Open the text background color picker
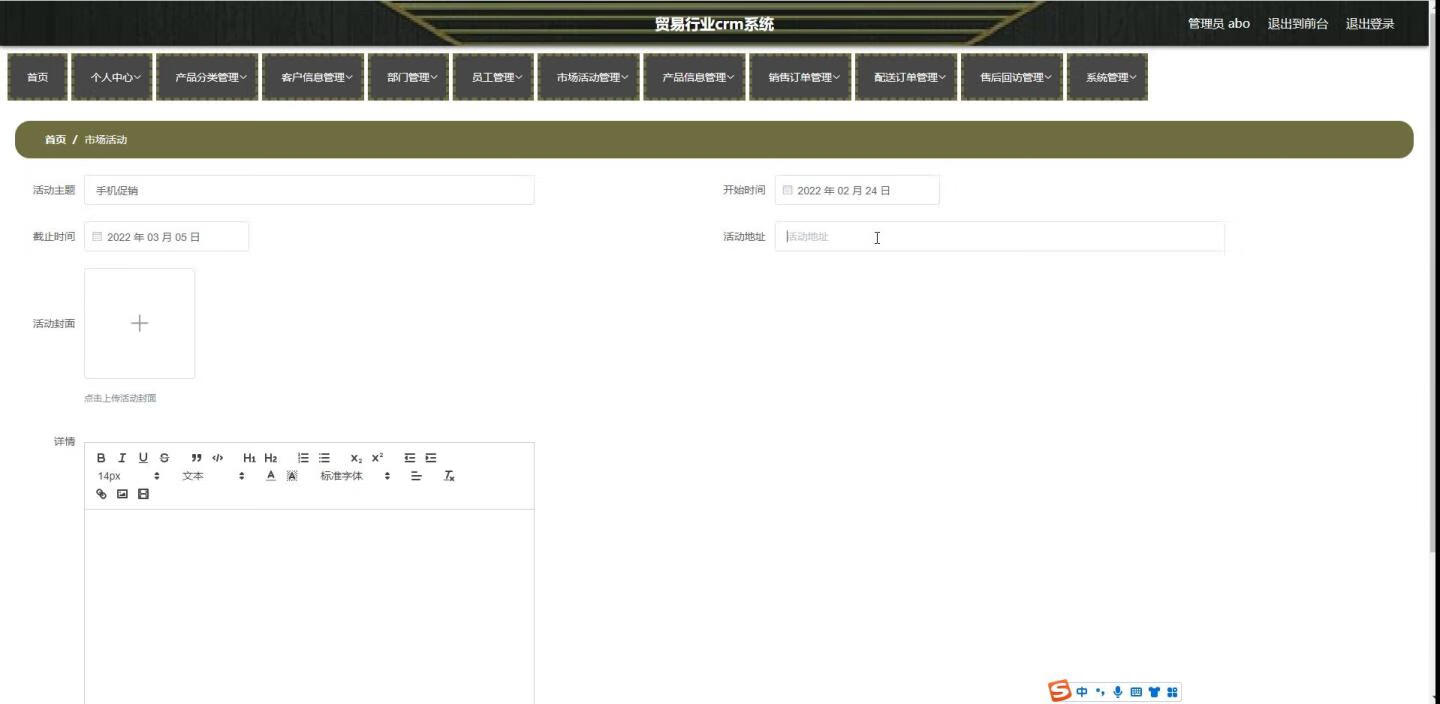The height and width of the screenshot is (704, 1440). click(x=292, y=476)
